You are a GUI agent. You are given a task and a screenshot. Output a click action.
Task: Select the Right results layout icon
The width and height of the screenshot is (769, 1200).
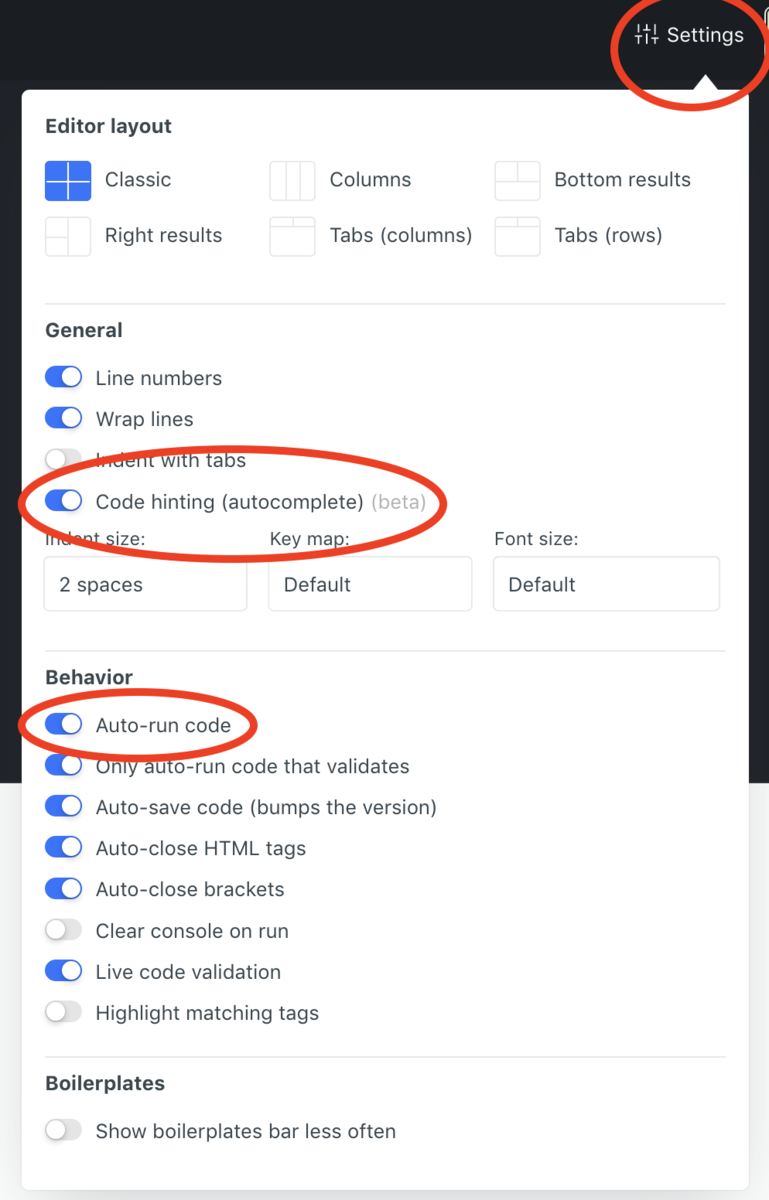pos(68,236)
